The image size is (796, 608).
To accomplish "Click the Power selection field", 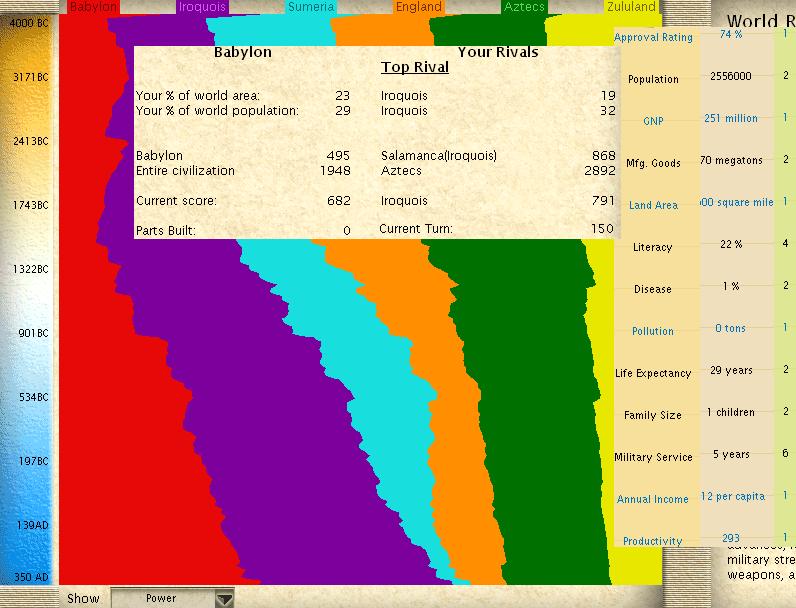I will (x=162, y=599).
